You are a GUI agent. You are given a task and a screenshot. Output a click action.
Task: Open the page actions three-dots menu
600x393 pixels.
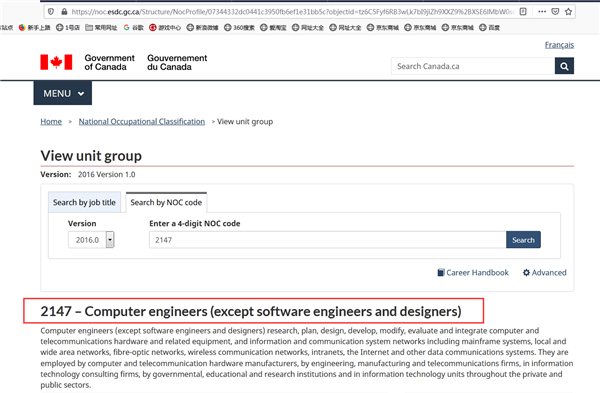[542, 12]
